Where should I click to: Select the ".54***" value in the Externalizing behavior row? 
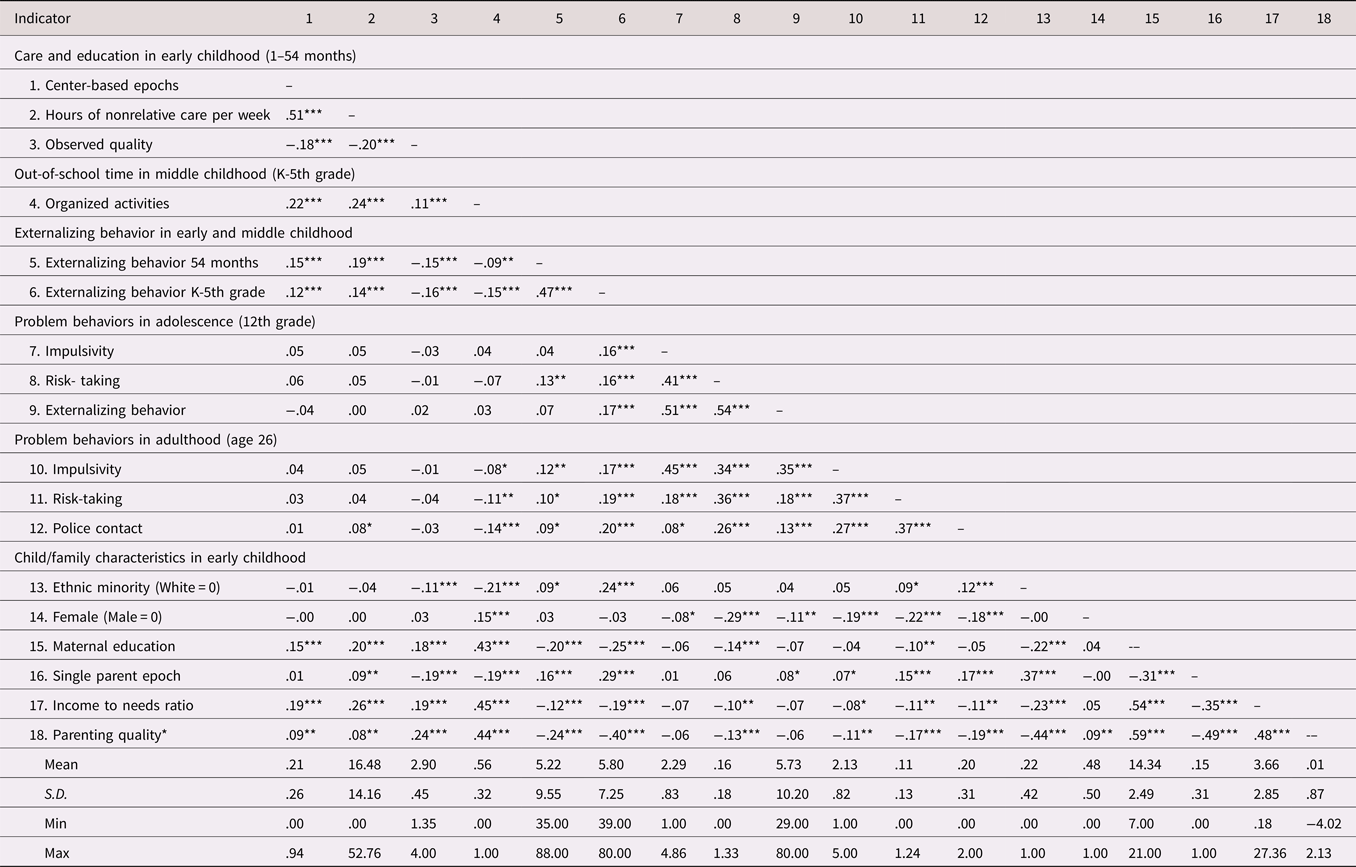coord(737,410)
